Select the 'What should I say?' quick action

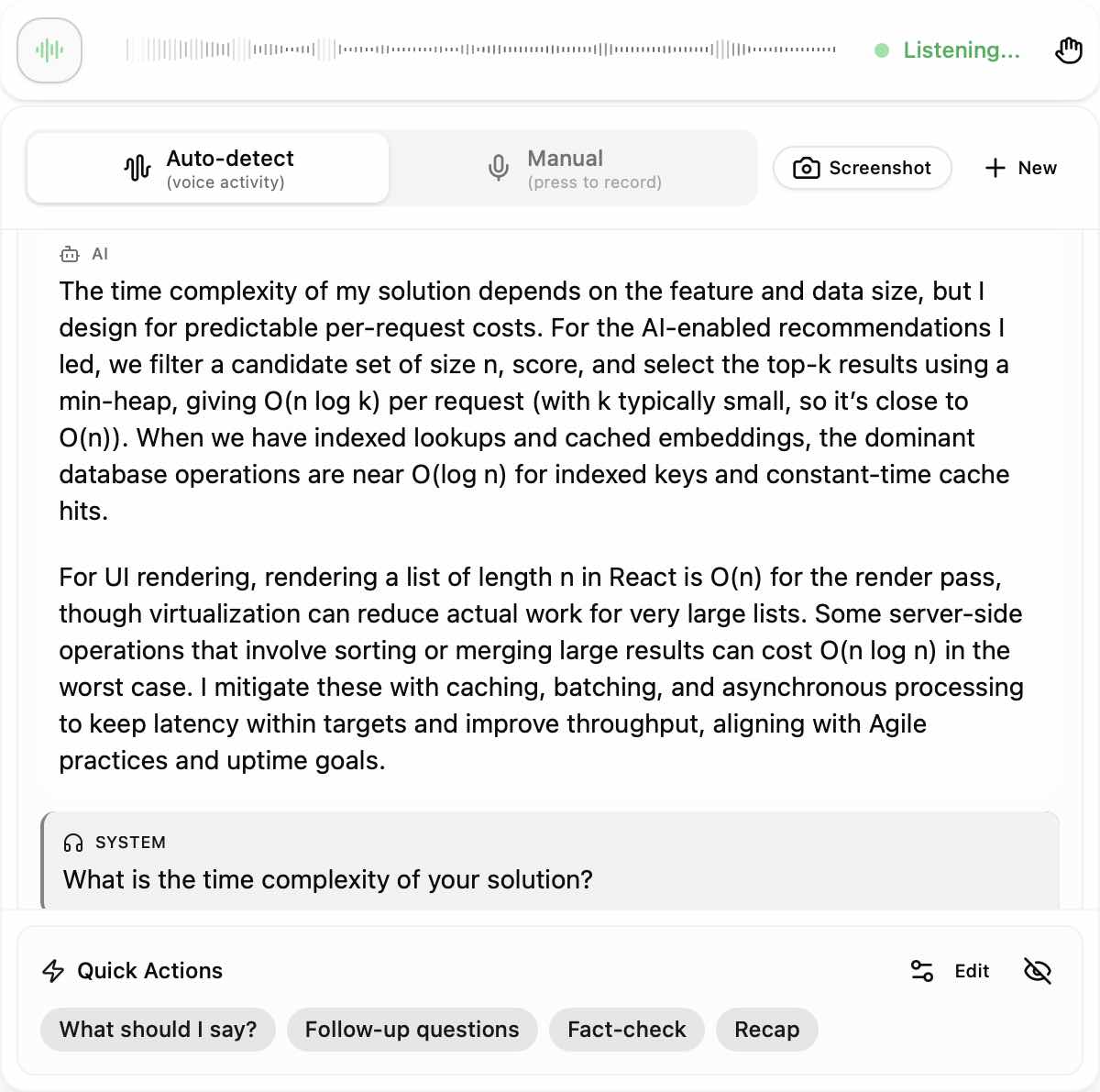[x=157, y=1030]
